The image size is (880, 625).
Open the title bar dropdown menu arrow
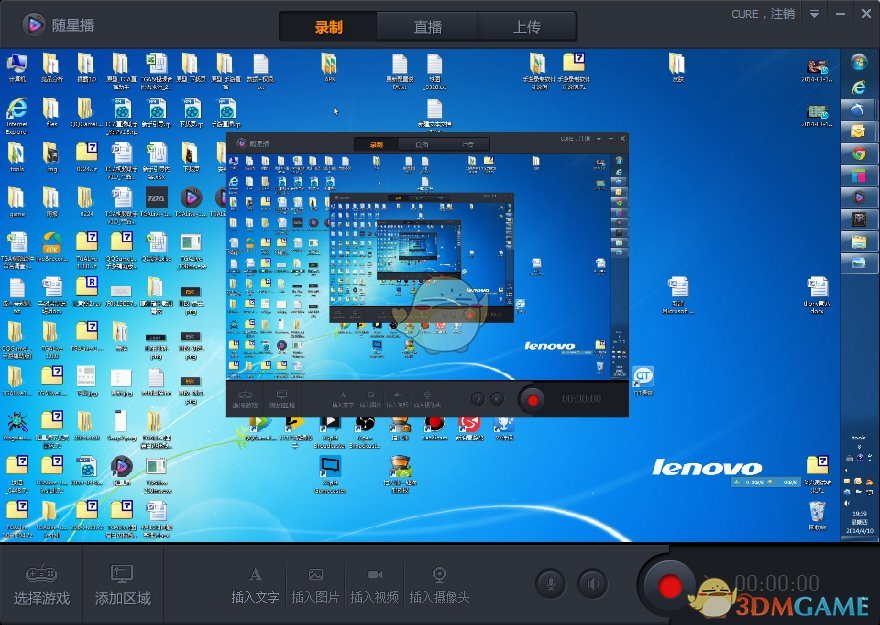click(815, 14)
